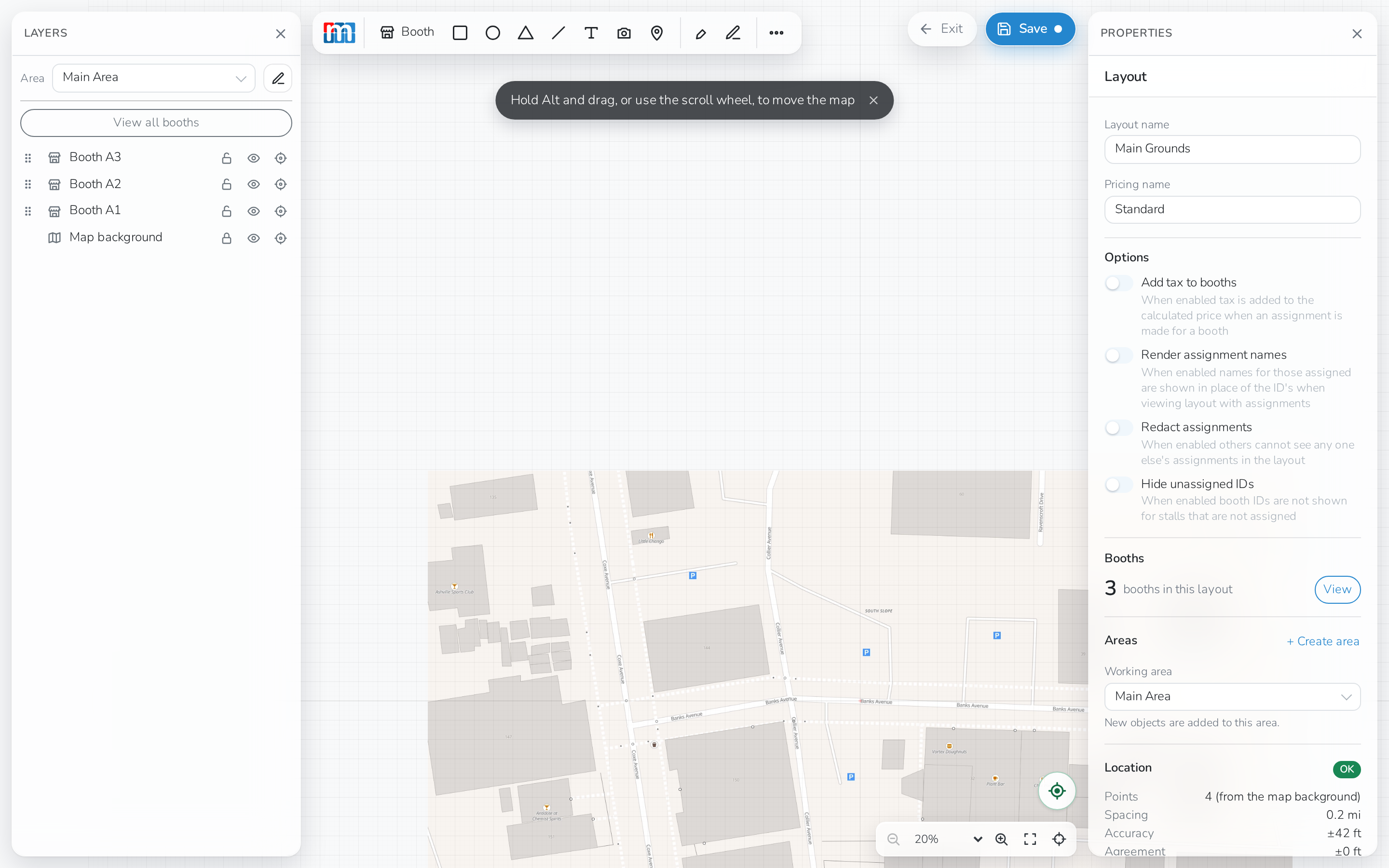Viewport: 1389px width, 868px height.
Task: Locate Booth A1 on the map
Action: click(x=280, y=211)
